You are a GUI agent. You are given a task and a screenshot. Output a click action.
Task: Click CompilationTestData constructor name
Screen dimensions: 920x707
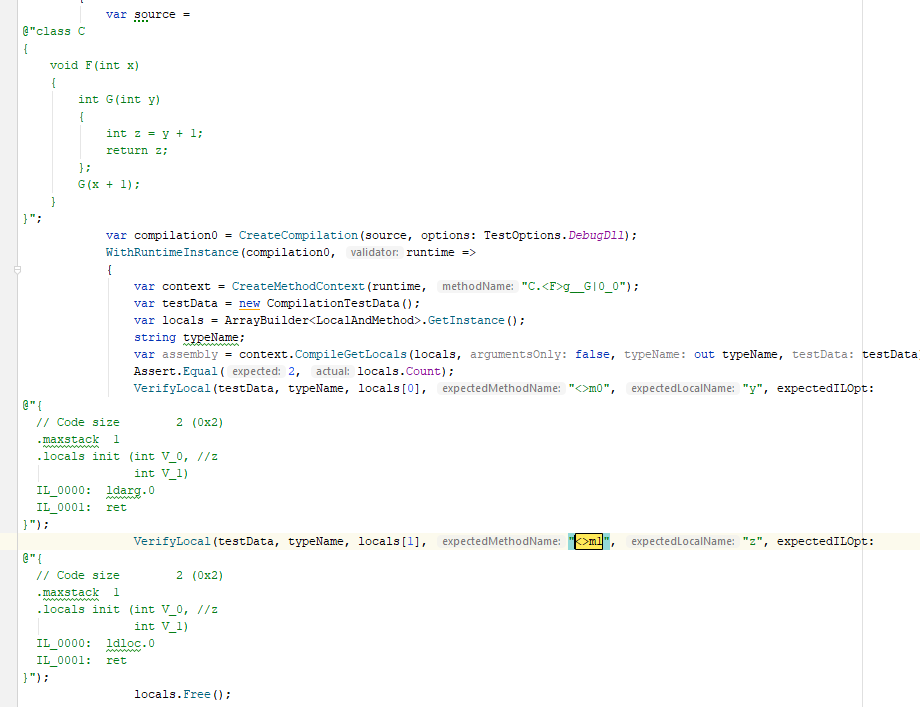[x=333, y=303]
